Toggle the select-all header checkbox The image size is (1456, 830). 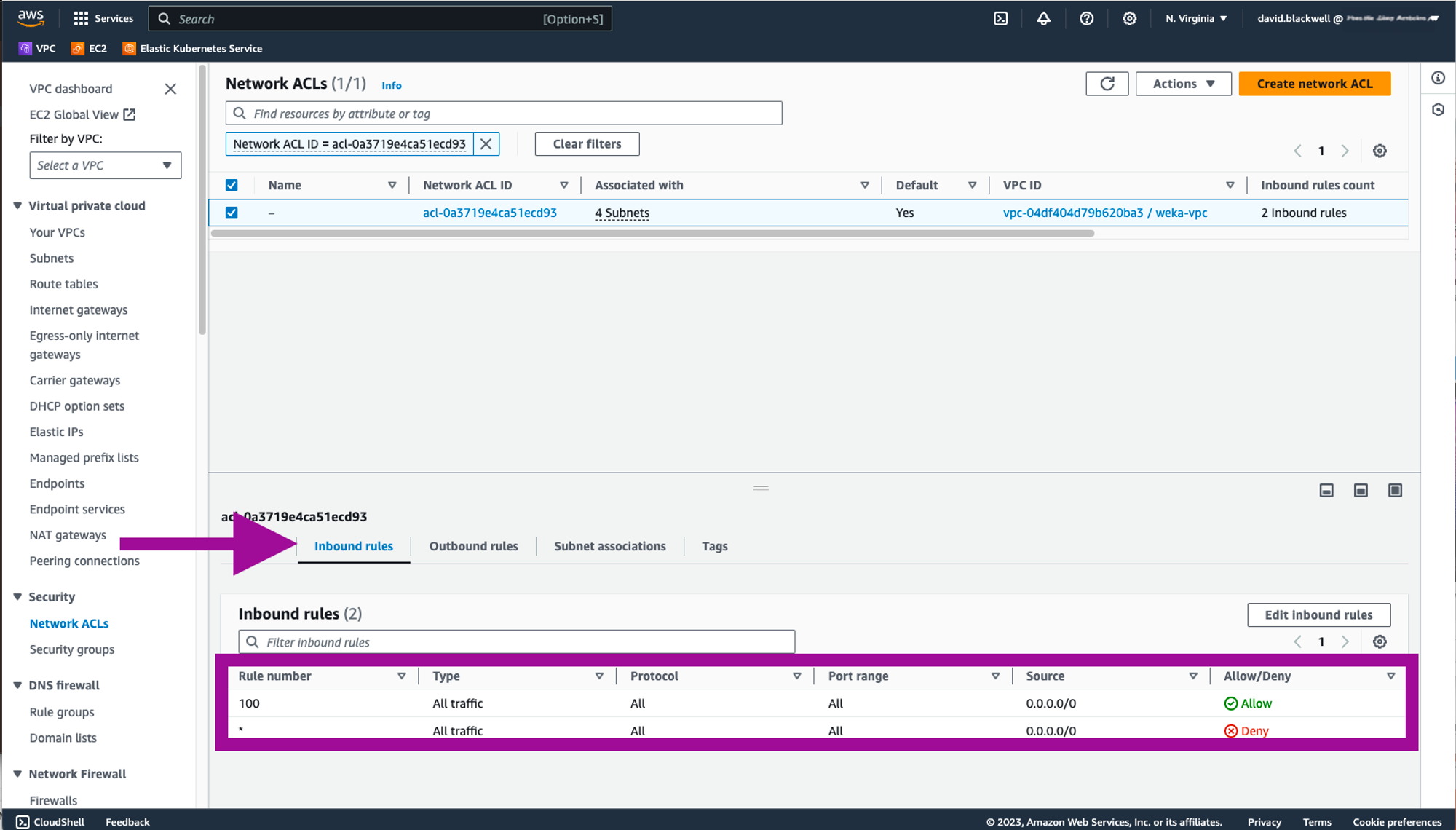pos(232,185)
